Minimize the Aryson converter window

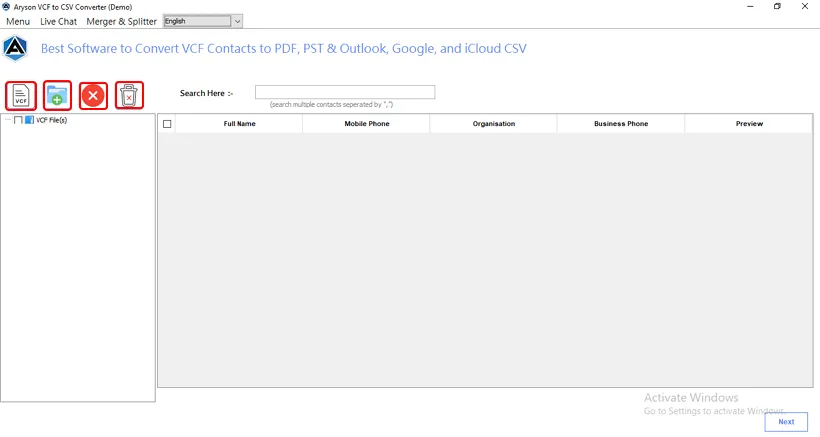[x=750, y=7]
